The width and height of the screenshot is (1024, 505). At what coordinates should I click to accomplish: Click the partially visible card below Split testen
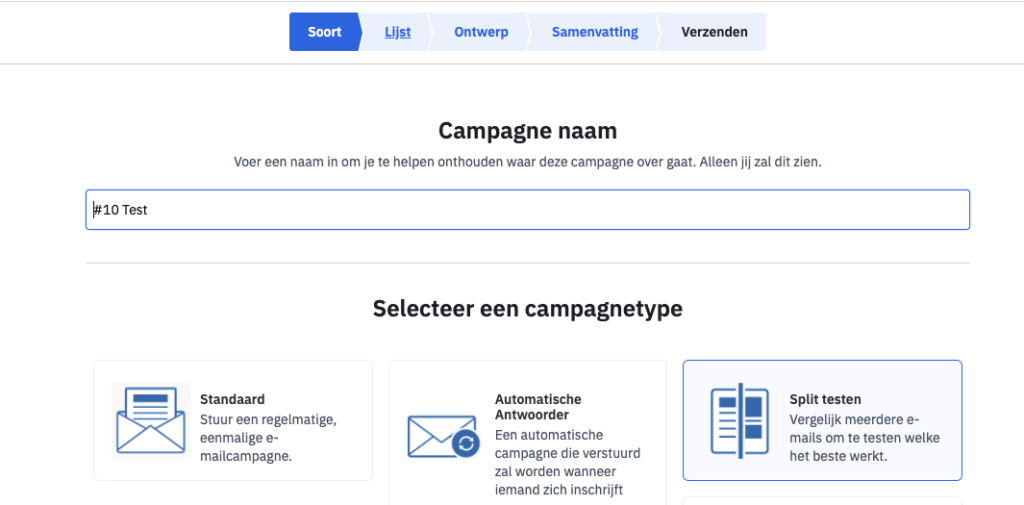coord(822,500)
